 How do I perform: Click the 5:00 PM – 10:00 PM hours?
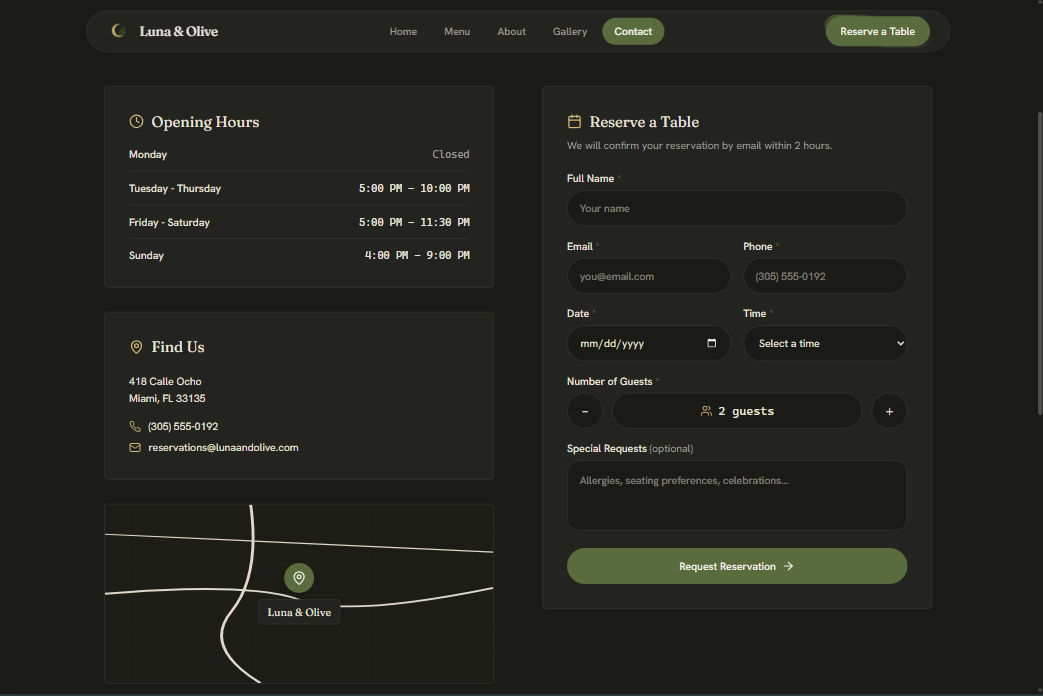[414, 188]
